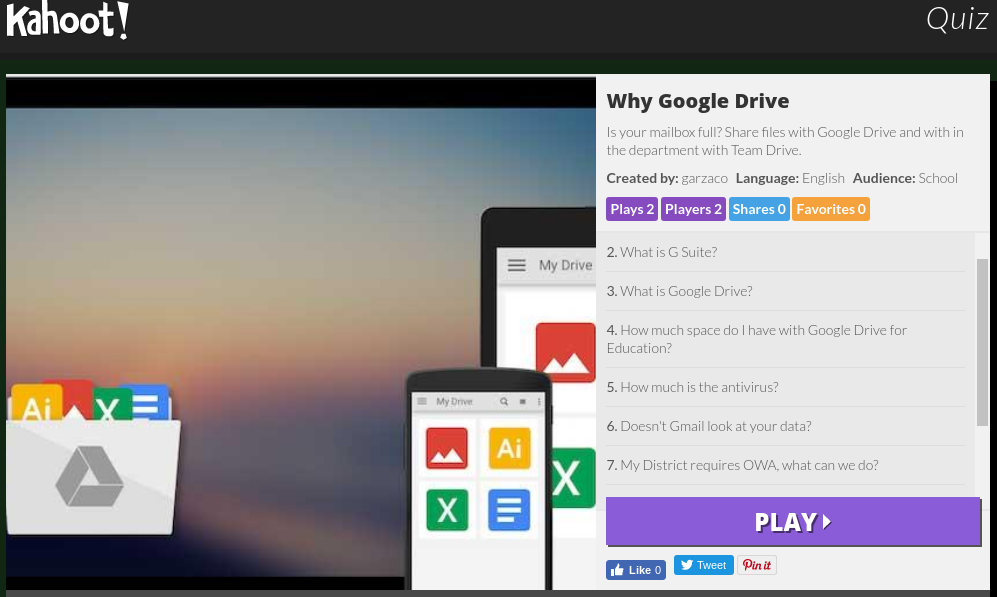Viewport: 997px width, 597px height.
Task: Select question 7 My District requires OWA
Action: (785, 465)
